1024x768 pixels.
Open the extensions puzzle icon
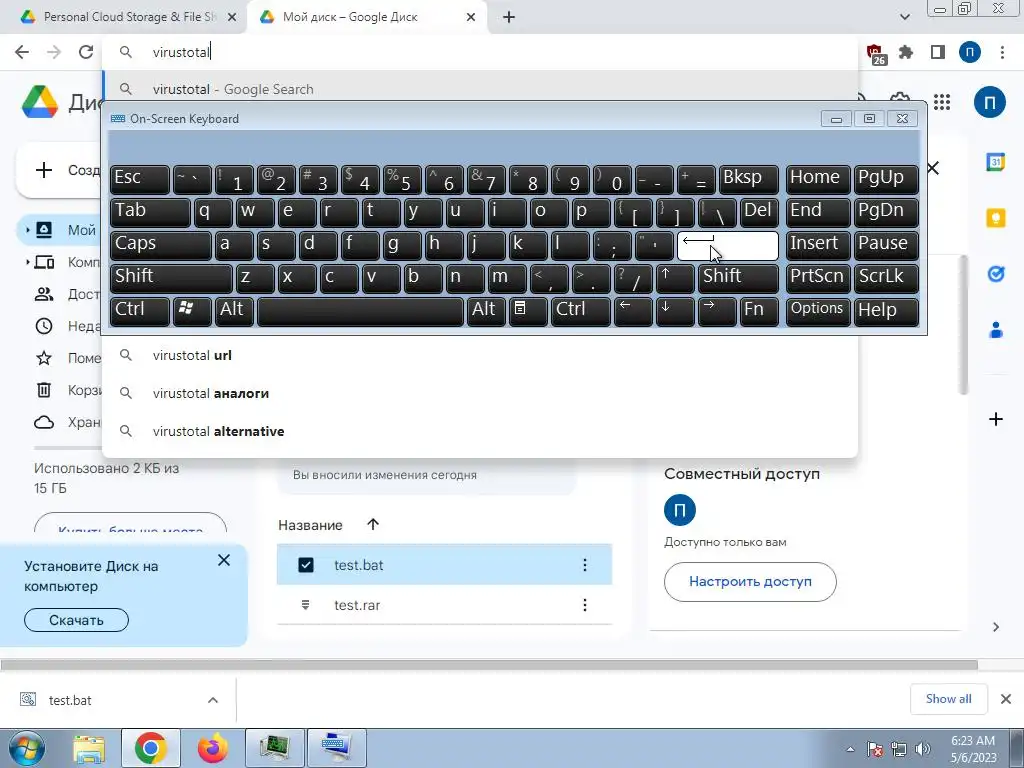pos(906,52)
